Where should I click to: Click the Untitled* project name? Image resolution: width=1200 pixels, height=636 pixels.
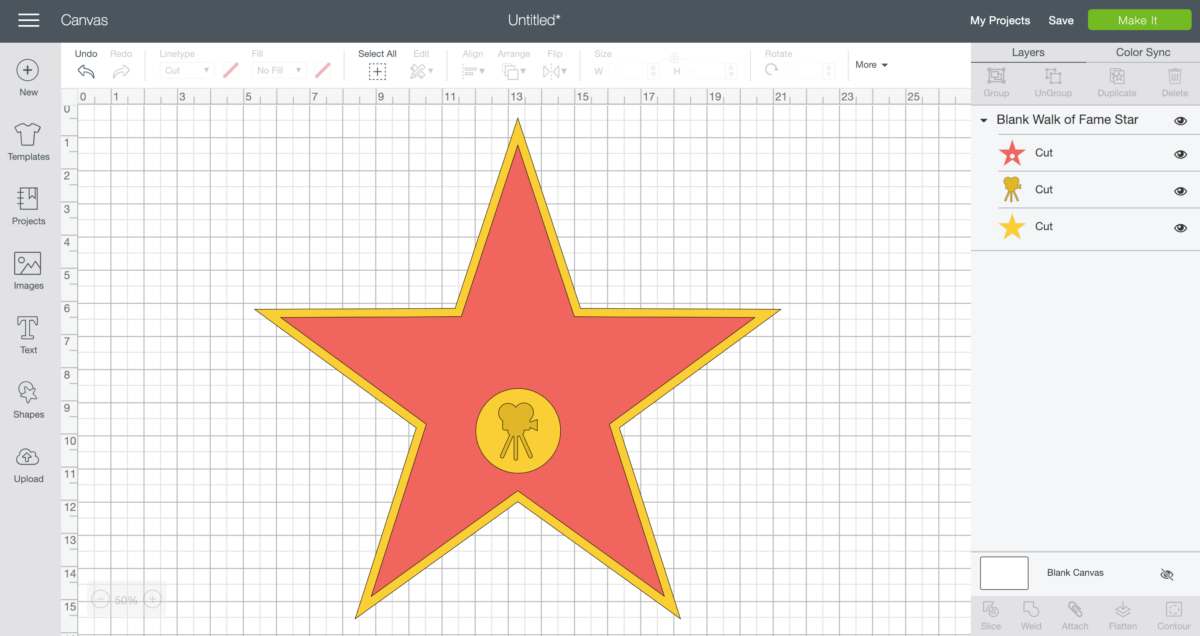tap(535, 20)
